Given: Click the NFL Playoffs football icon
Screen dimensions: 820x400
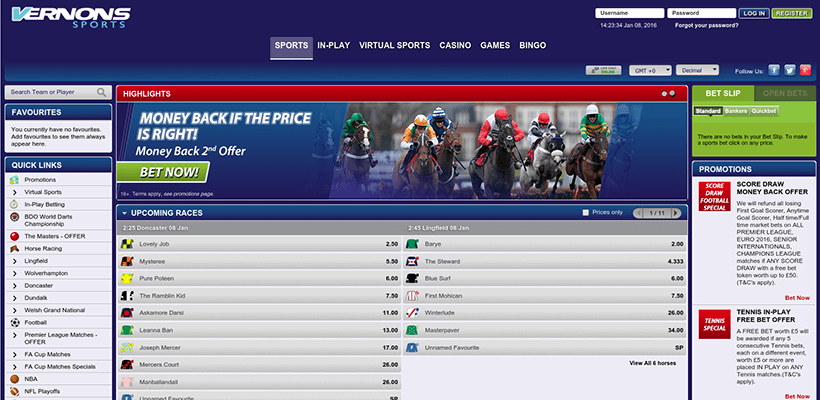Looking at the screenshot, I should (14, 392).
